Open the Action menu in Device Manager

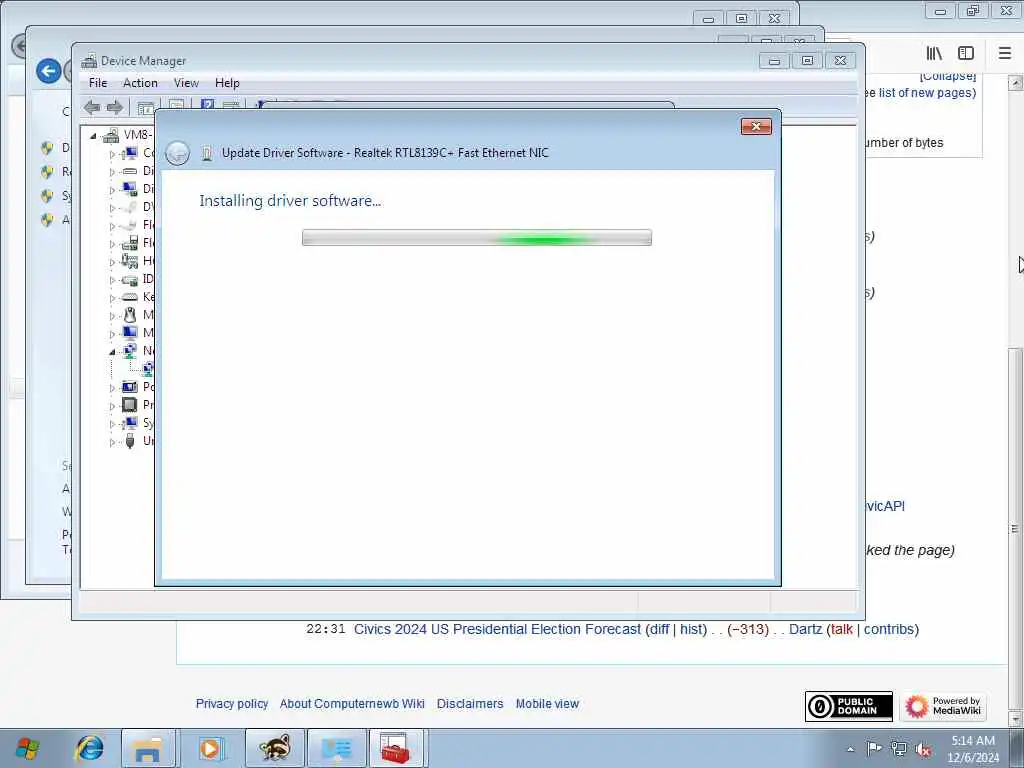coord(140,83)
